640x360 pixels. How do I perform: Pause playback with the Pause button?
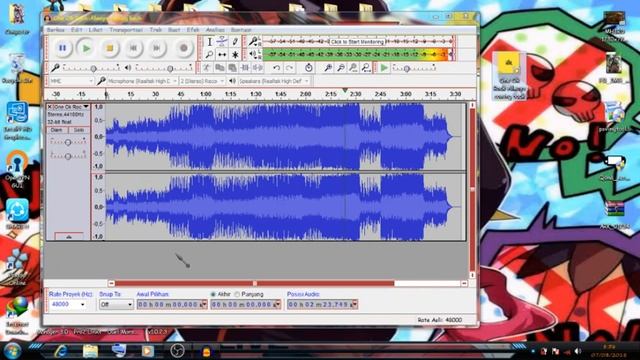(62, 48)
